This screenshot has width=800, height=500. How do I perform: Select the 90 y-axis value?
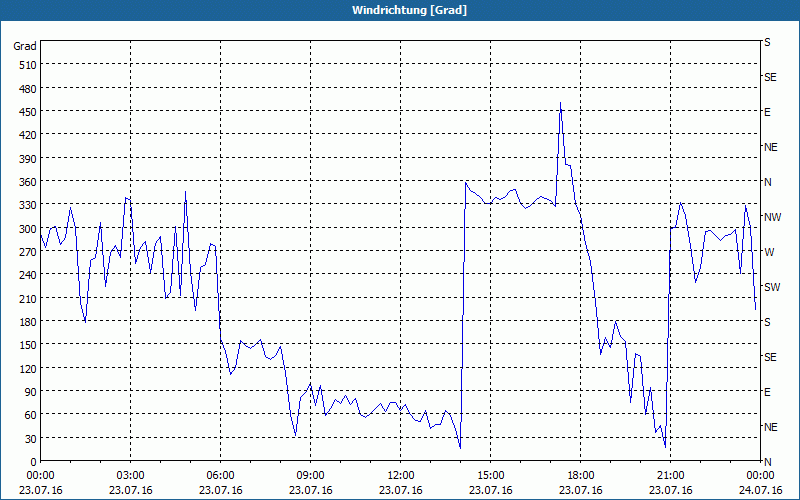tap(31, 392)
